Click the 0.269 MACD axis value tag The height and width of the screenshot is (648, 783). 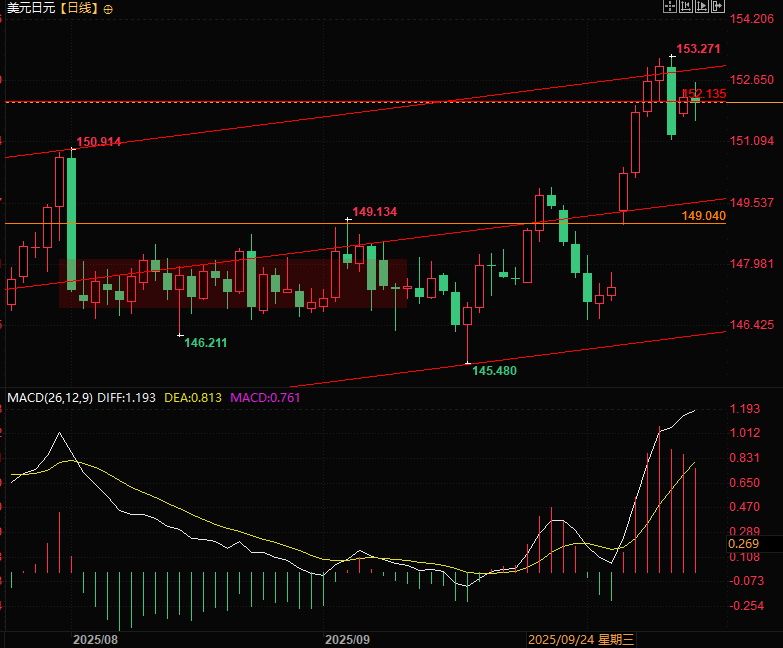tap(744, 544)
